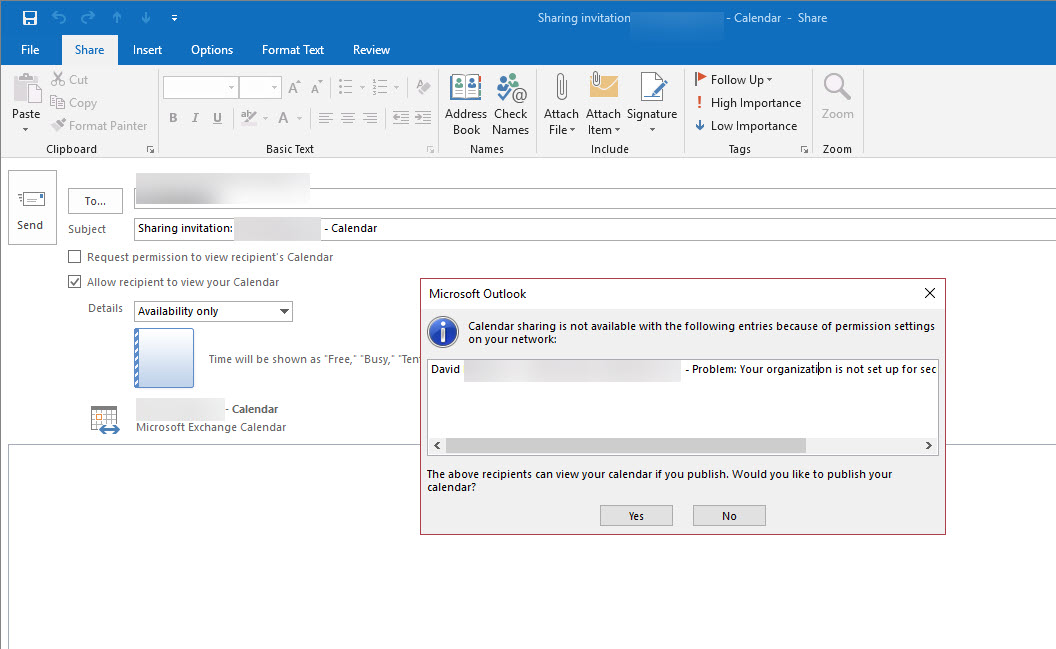Go to next item with down arrow

[x=145, y=18]
